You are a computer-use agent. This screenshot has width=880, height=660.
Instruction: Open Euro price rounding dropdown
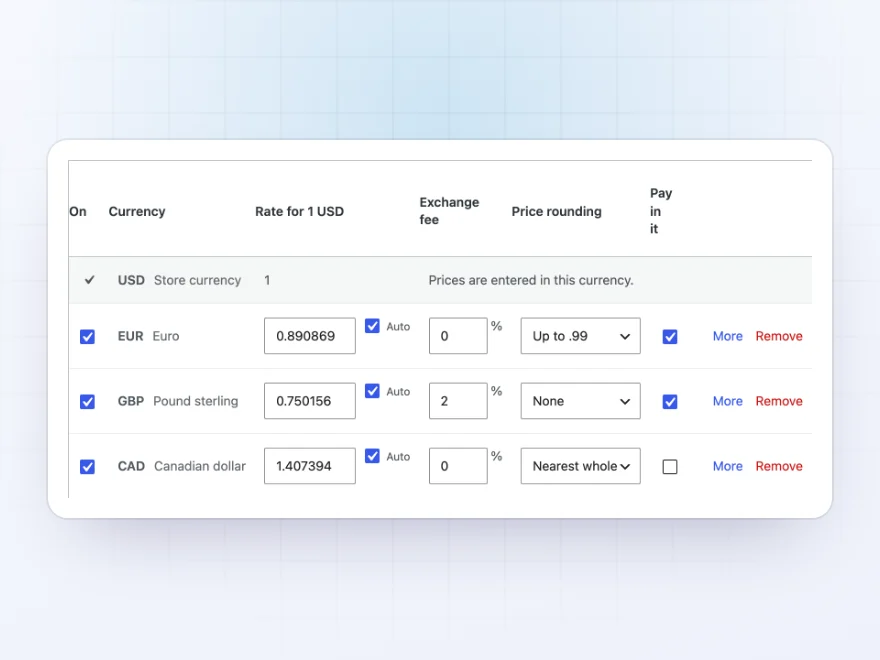pos(580,336)
